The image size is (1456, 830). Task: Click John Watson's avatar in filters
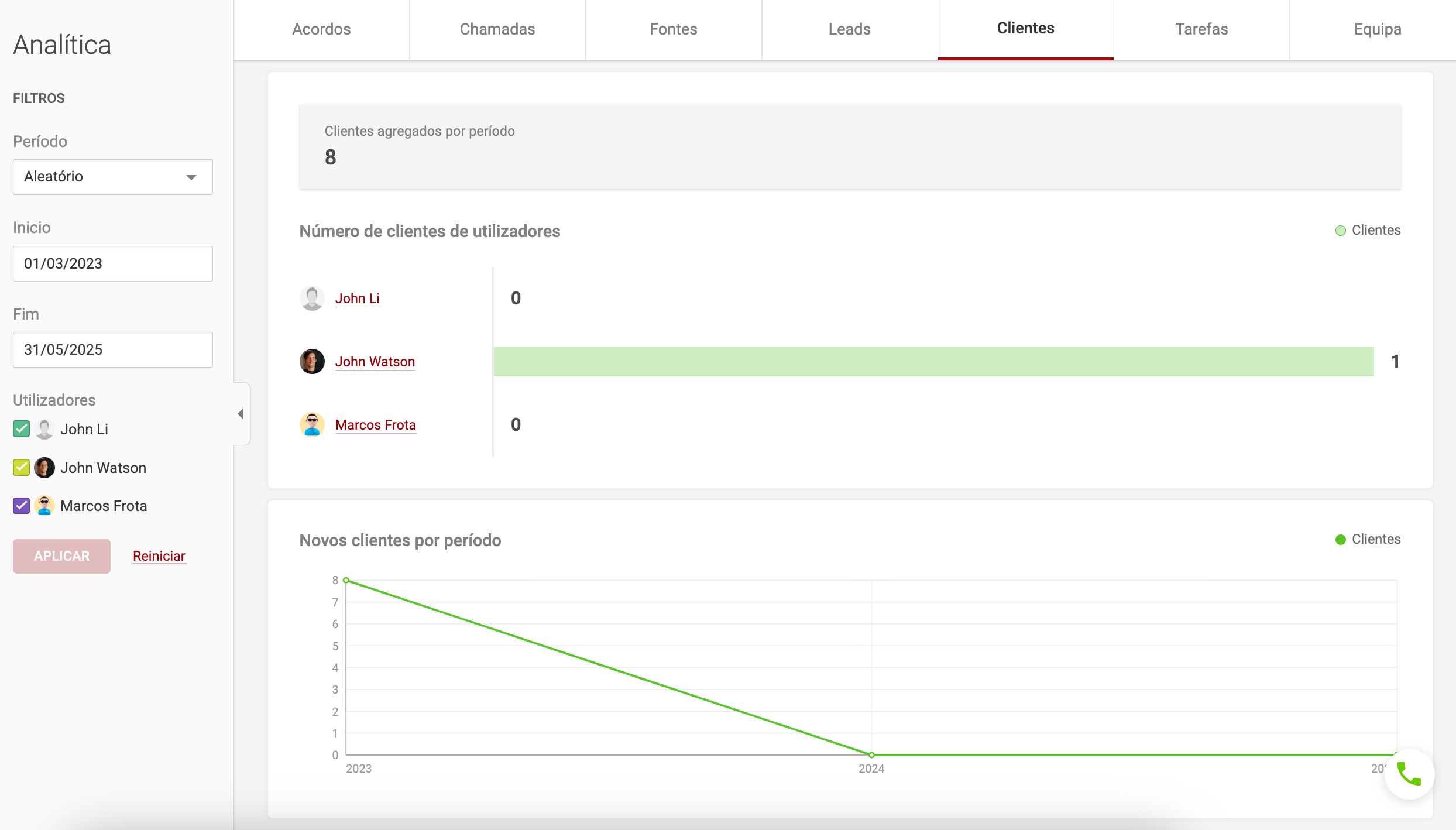(x=44, y=468)
